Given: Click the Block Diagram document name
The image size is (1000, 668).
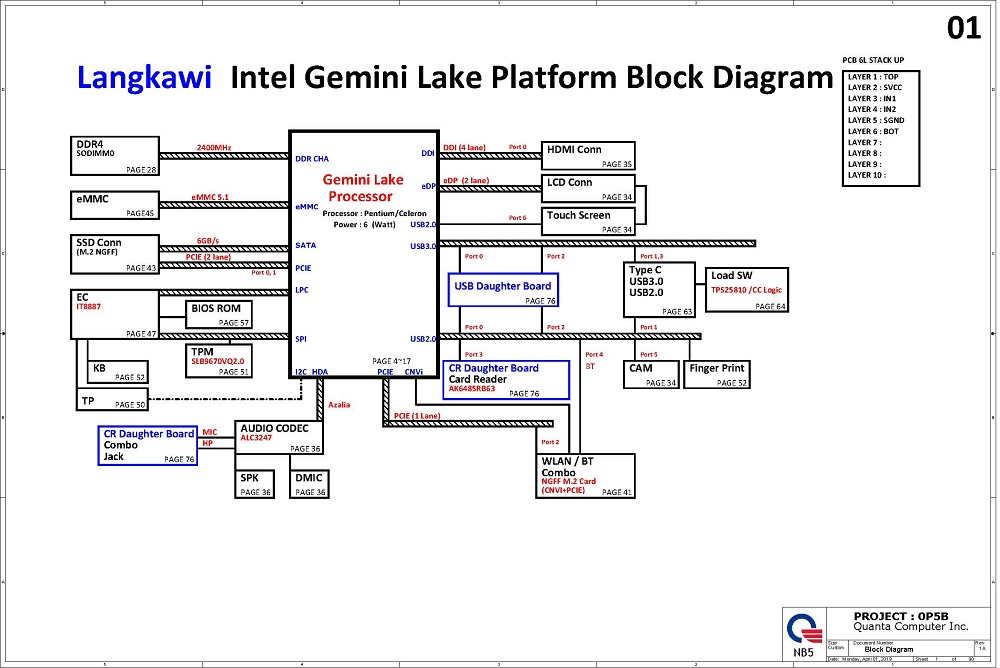Looking at the screenshot, I should 889,649.
